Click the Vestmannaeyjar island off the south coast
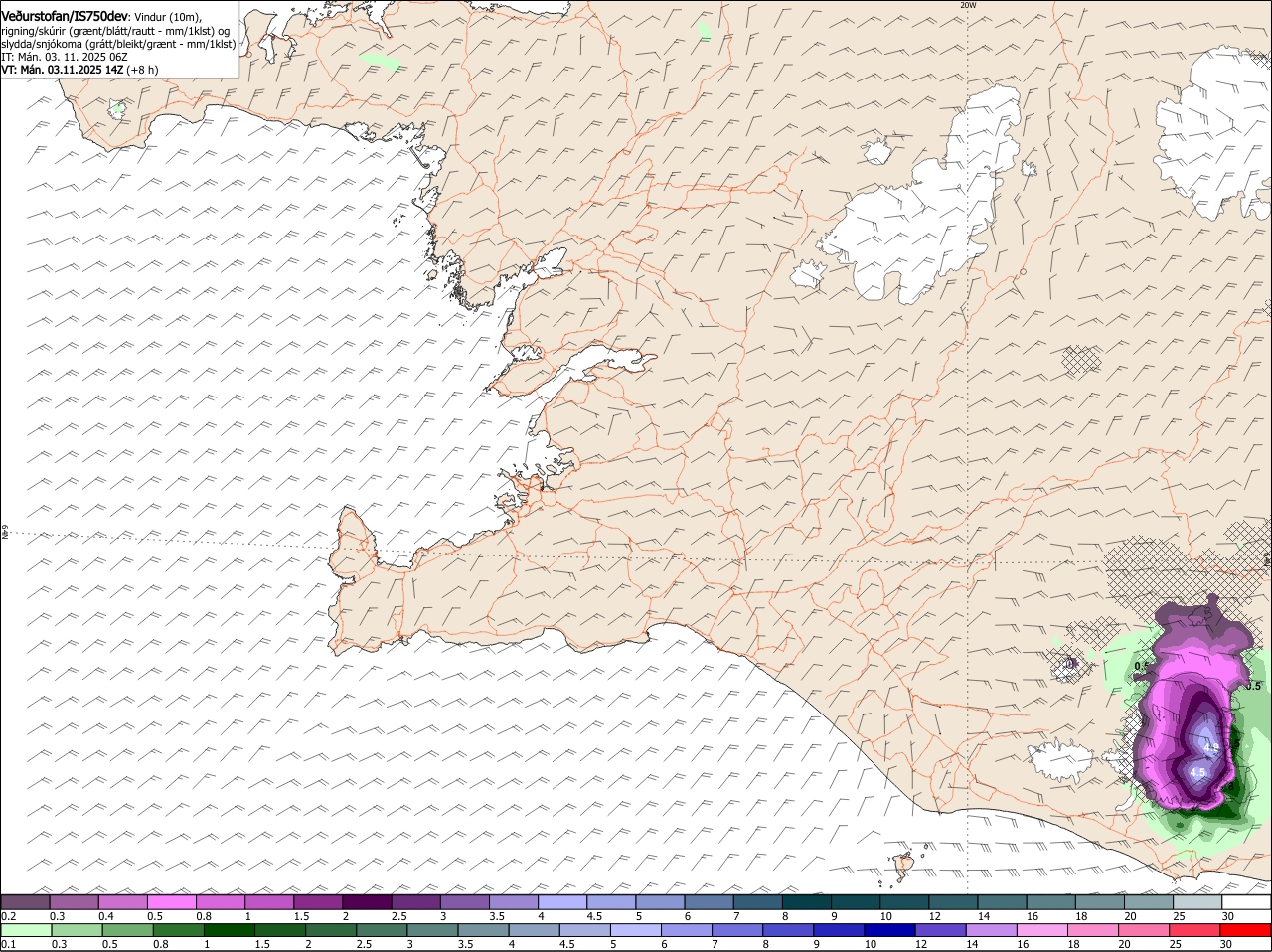1272x952 pixels. click(x=904, y=867)
